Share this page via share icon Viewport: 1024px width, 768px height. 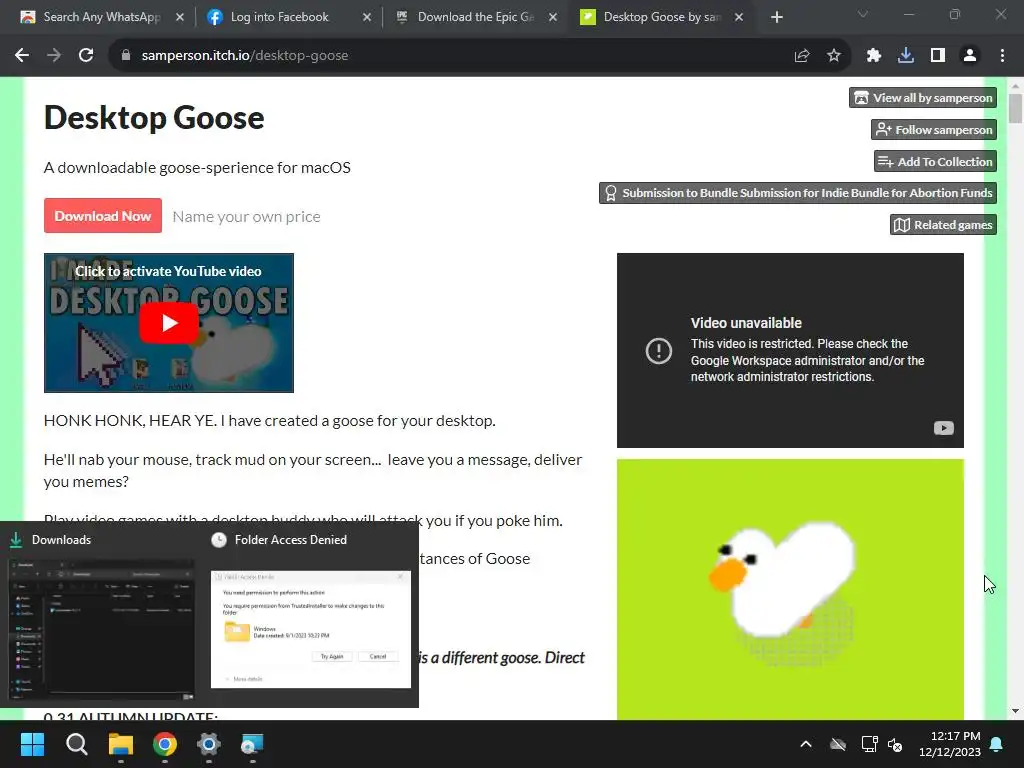(802, 56)
